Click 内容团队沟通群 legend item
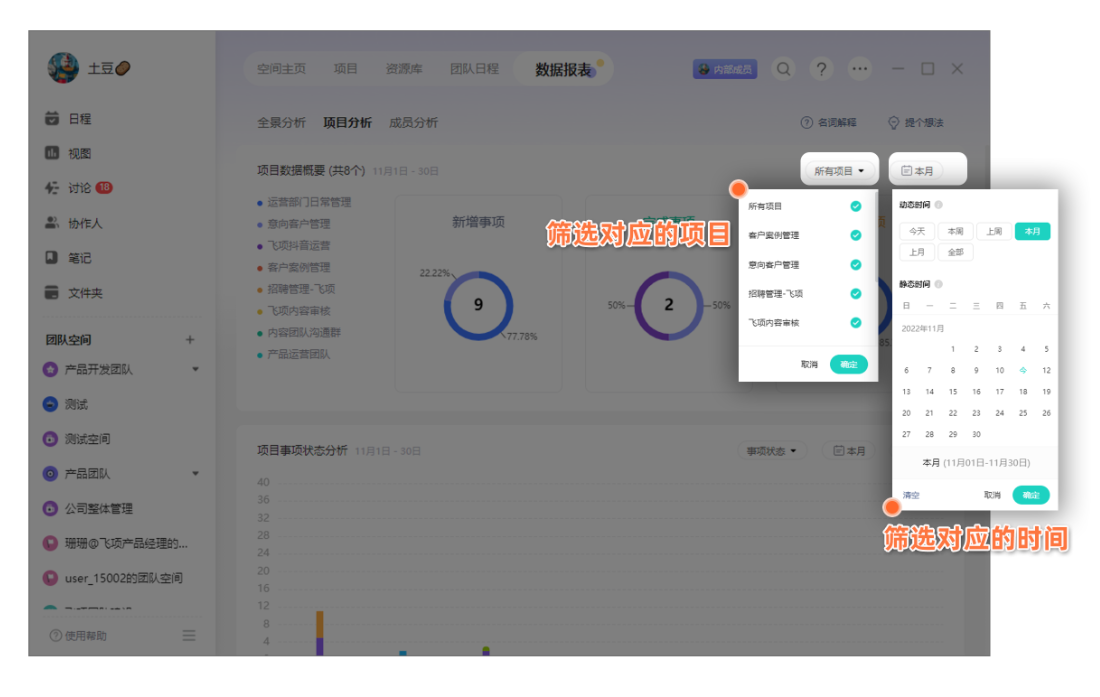 point(298,332)
